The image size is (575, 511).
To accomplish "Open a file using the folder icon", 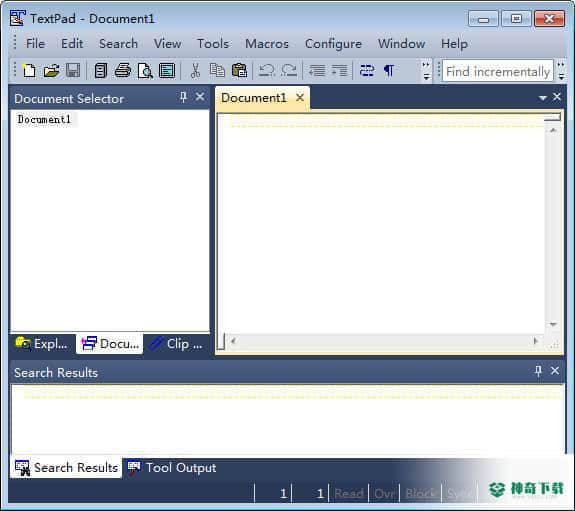I will (51, 70).
